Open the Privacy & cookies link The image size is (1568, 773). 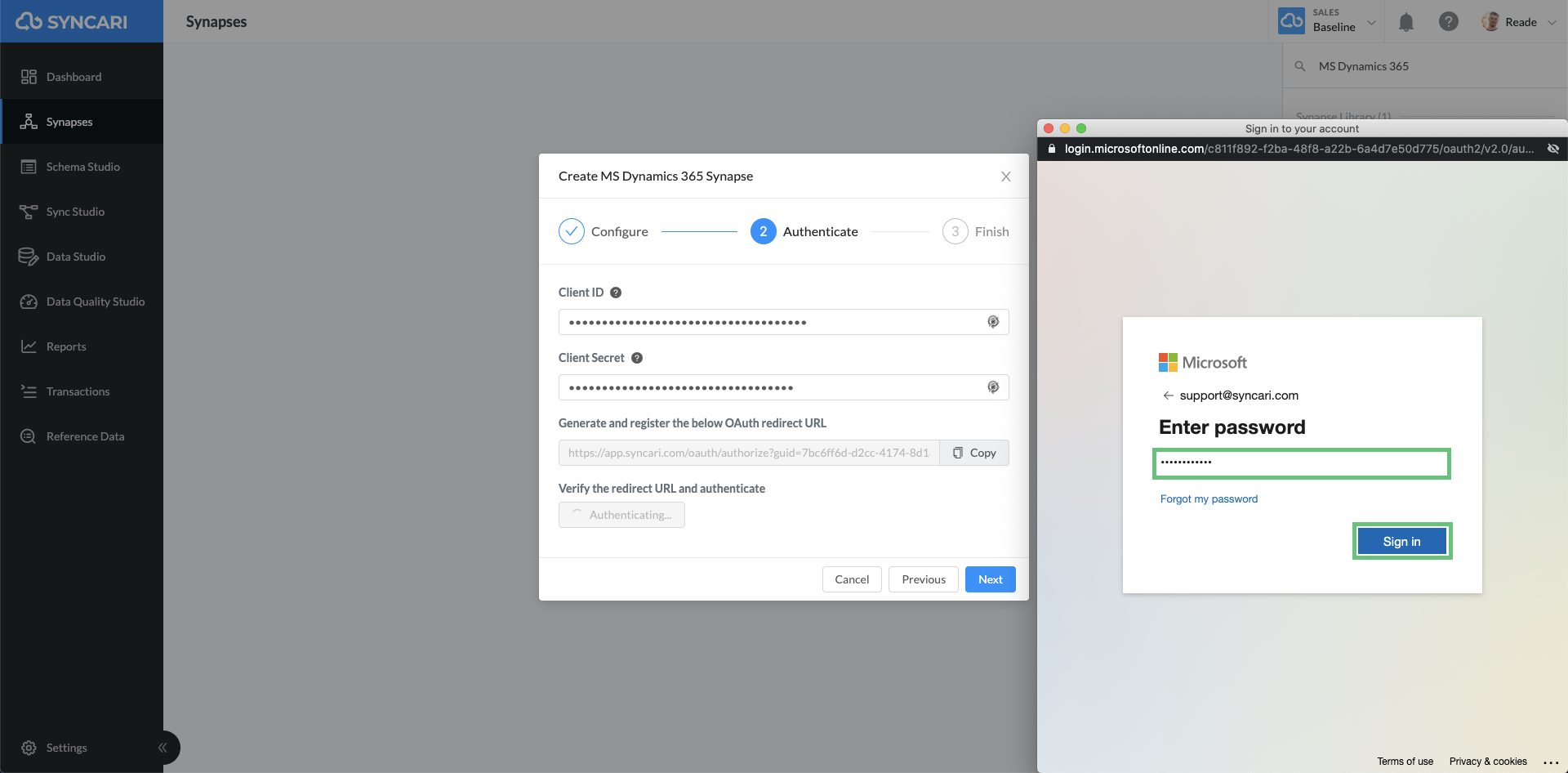1488,762
